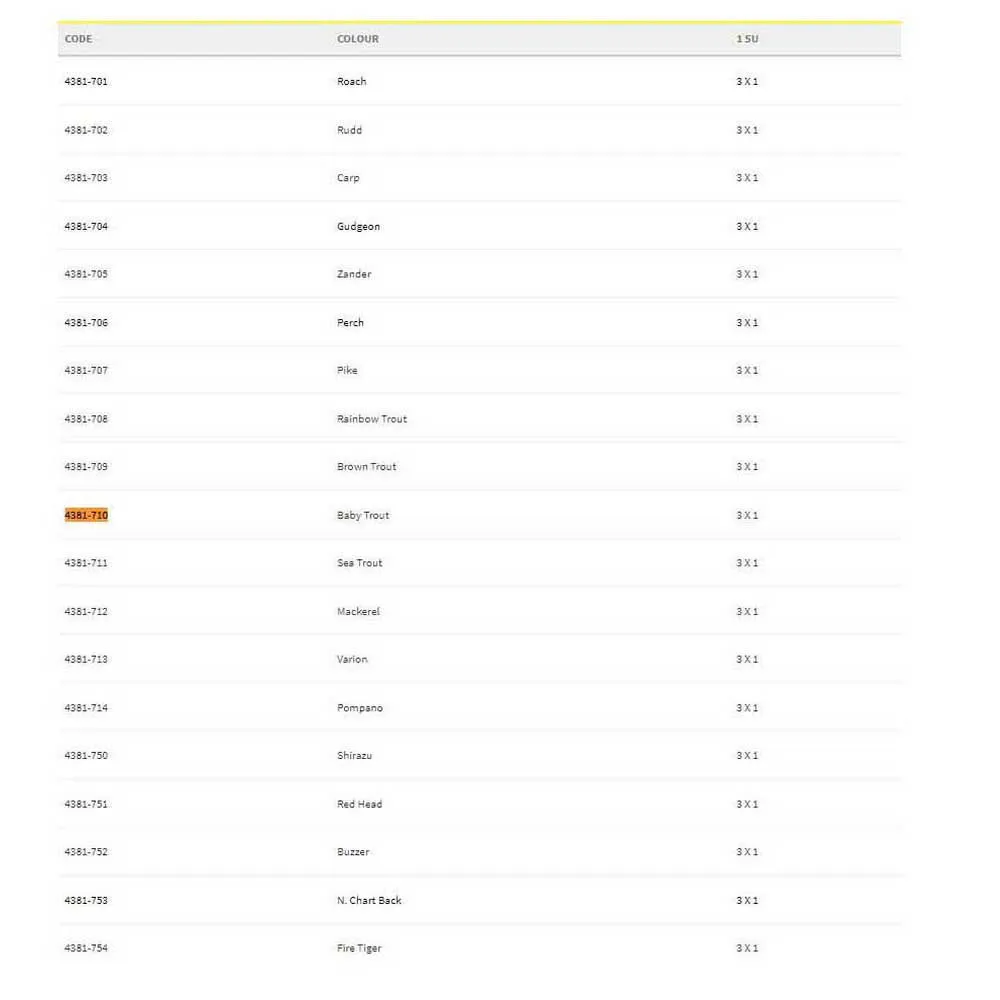Viewport: 1000px width, 1000px height.
Task: Click the Perch colour cell
Action: click(351, 323)
